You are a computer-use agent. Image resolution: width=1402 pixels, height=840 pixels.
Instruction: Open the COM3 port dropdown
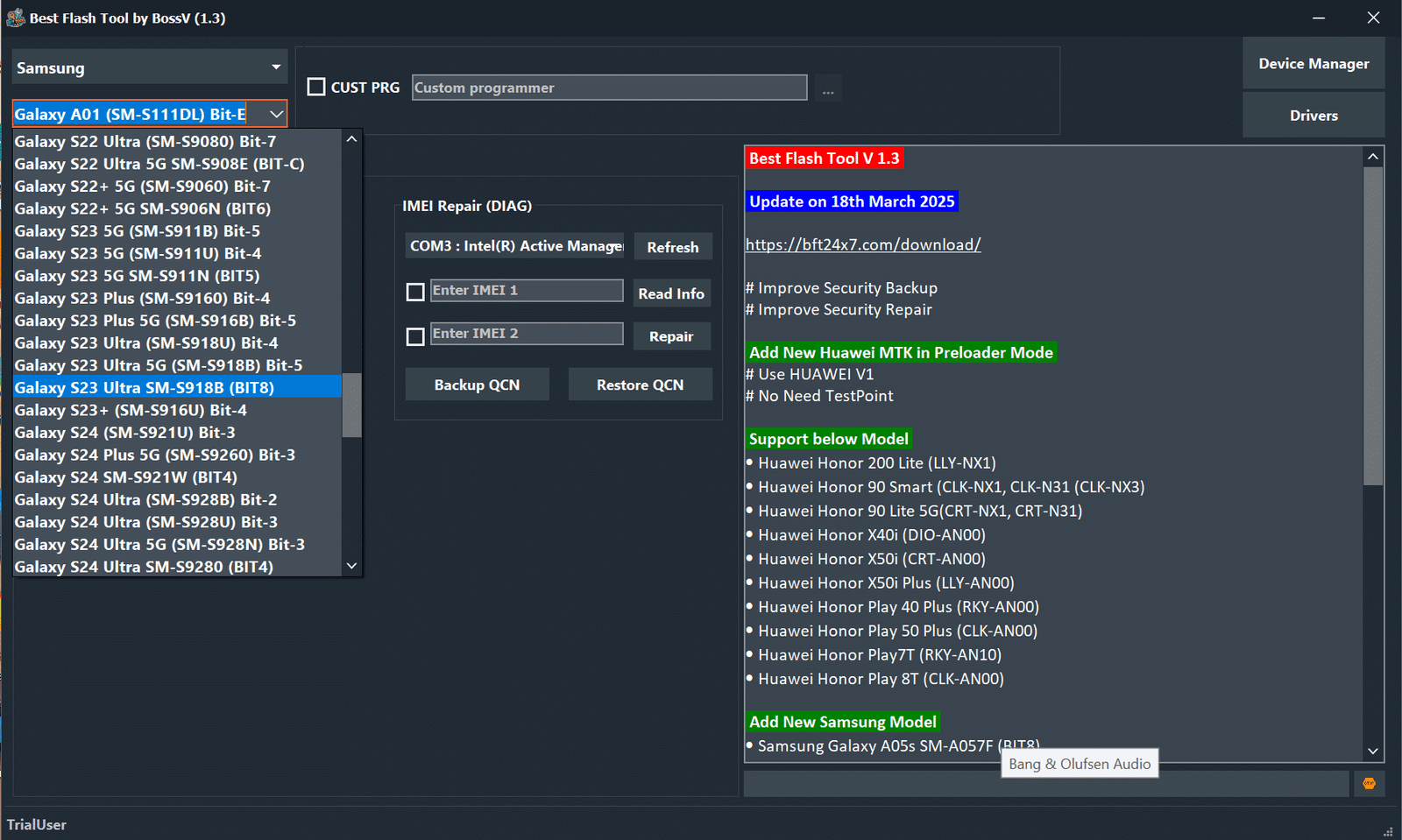[x=515, y=246]
